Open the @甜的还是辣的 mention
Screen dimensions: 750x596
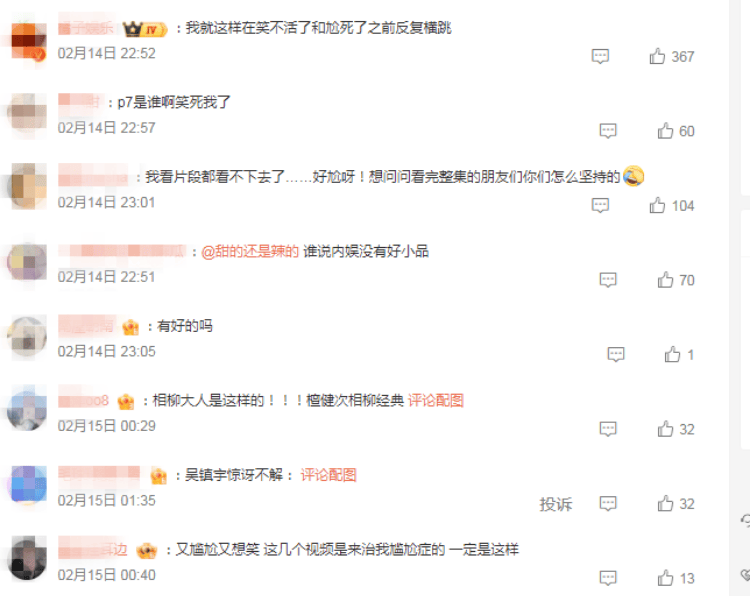250,251
